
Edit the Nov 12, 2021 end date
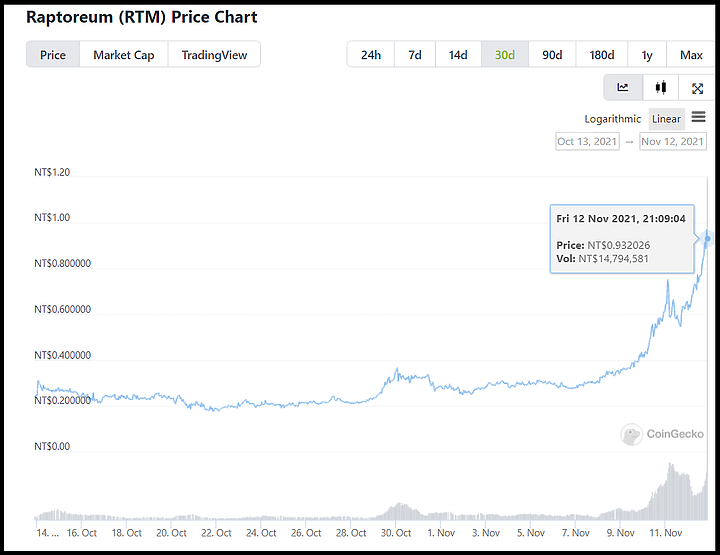[672, 141]
